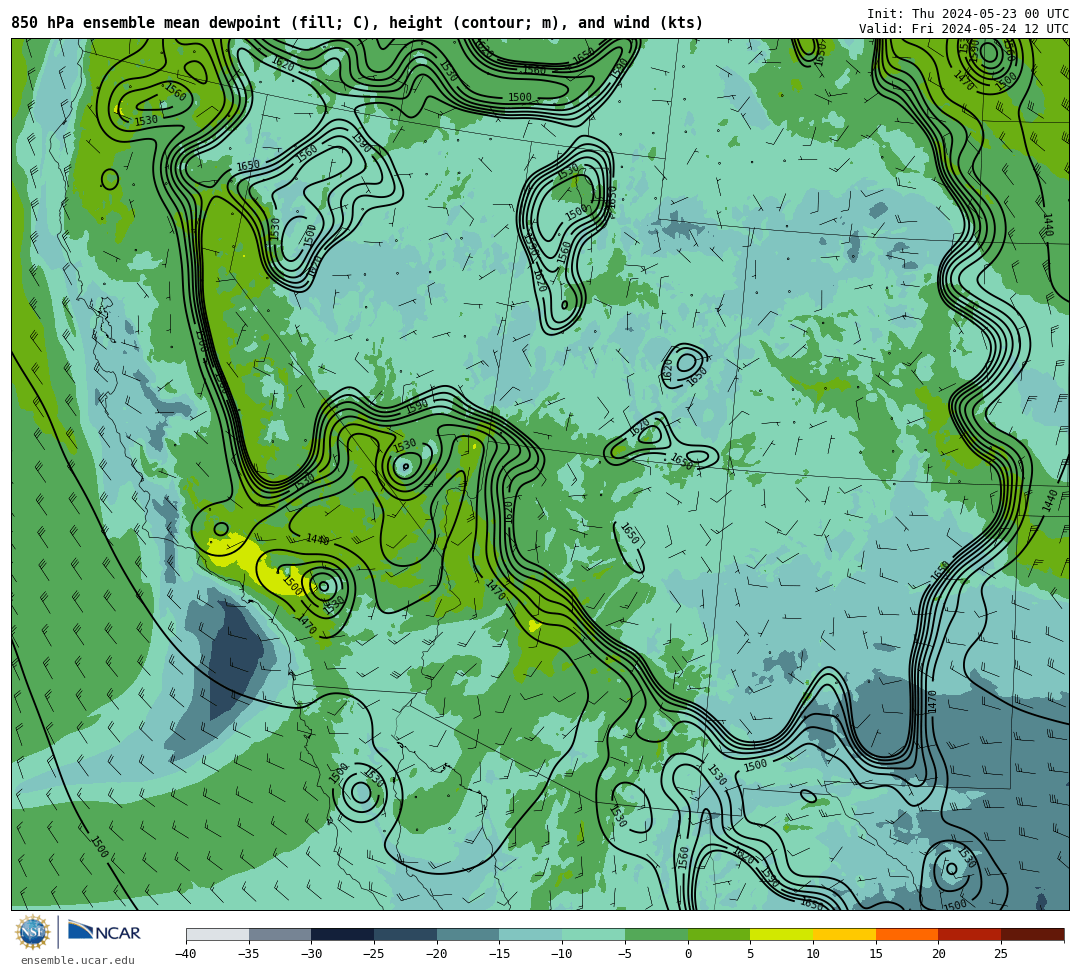Click the lightest gray -40 to -35 color swatch
This screenshot has height=973, width=1080.
click(x=218, y=934)
